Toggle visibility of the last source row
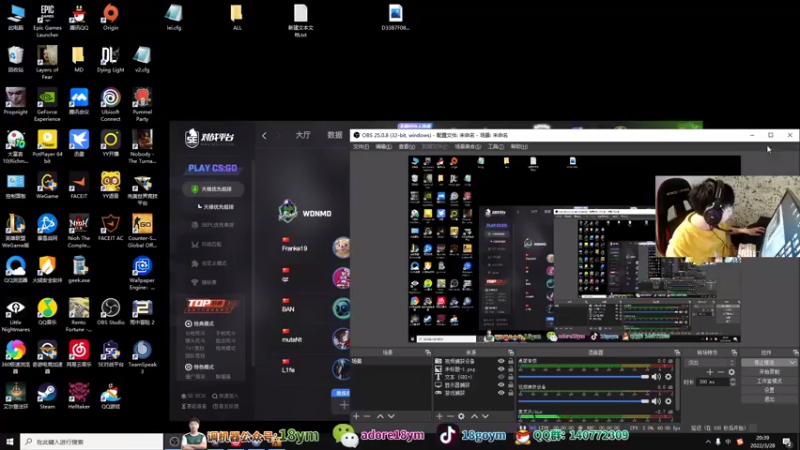 coord(501,393)
